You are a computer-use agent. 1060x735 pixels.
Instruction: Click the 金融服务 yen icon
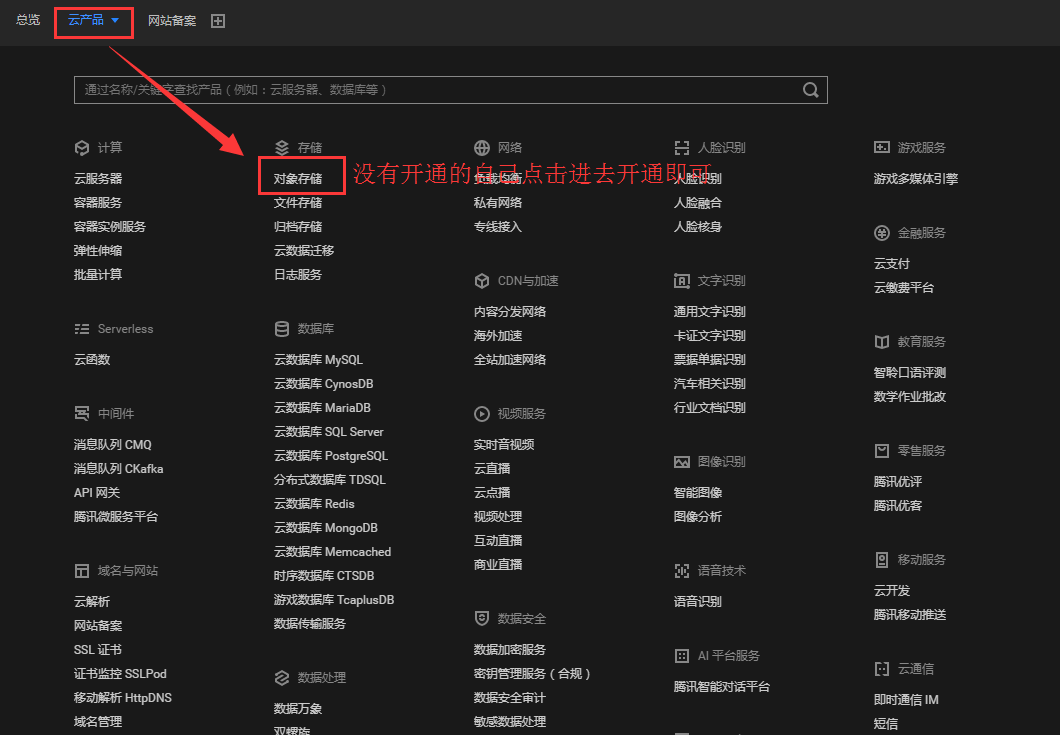tap(882, 233)
